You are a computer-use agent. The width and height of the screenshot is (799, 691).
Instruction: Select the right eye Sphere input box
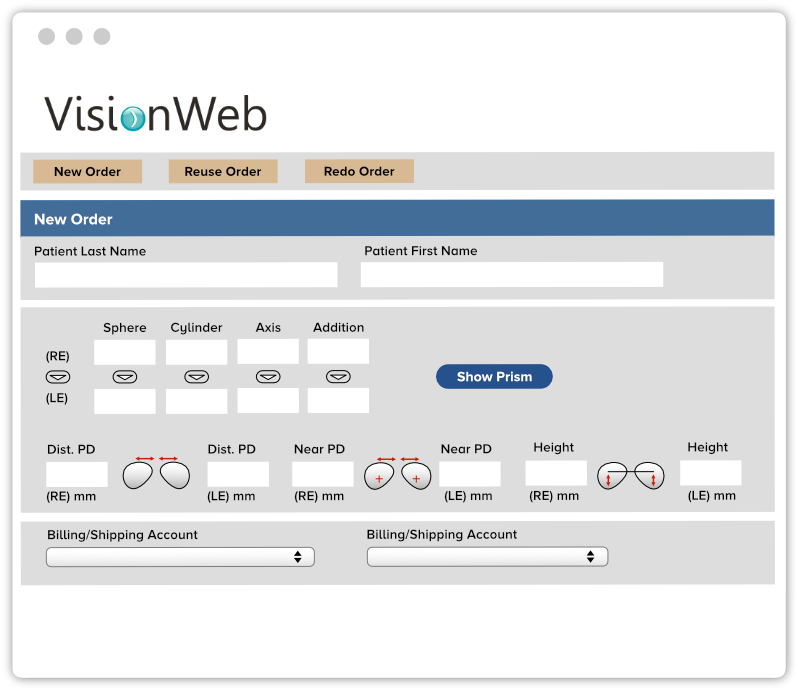tap(125, 352)
